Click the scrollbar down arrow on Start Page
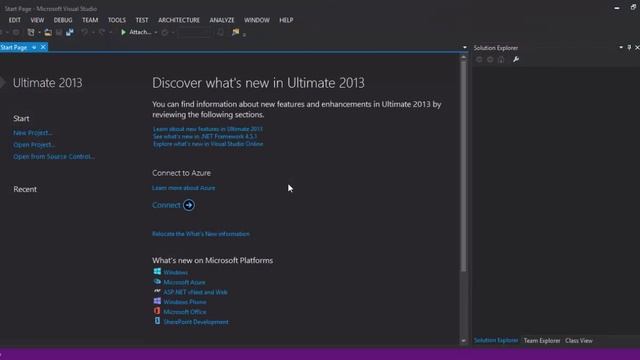 point(463,340)
